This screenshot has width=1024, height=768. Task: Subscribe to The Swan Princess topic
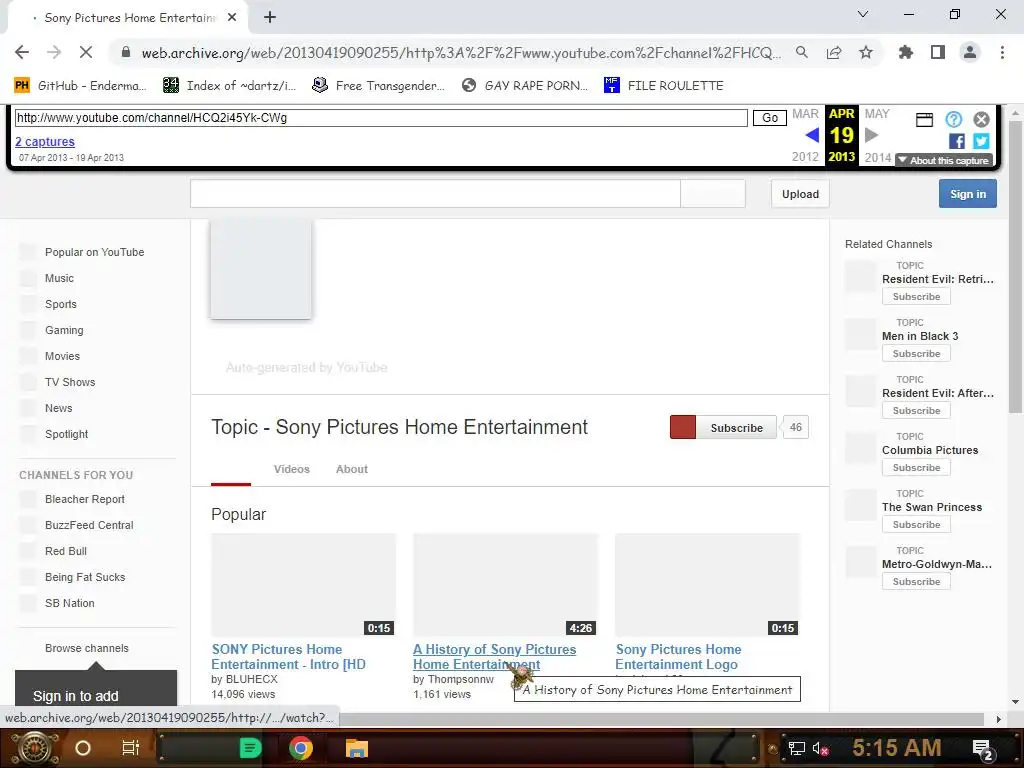916,524
